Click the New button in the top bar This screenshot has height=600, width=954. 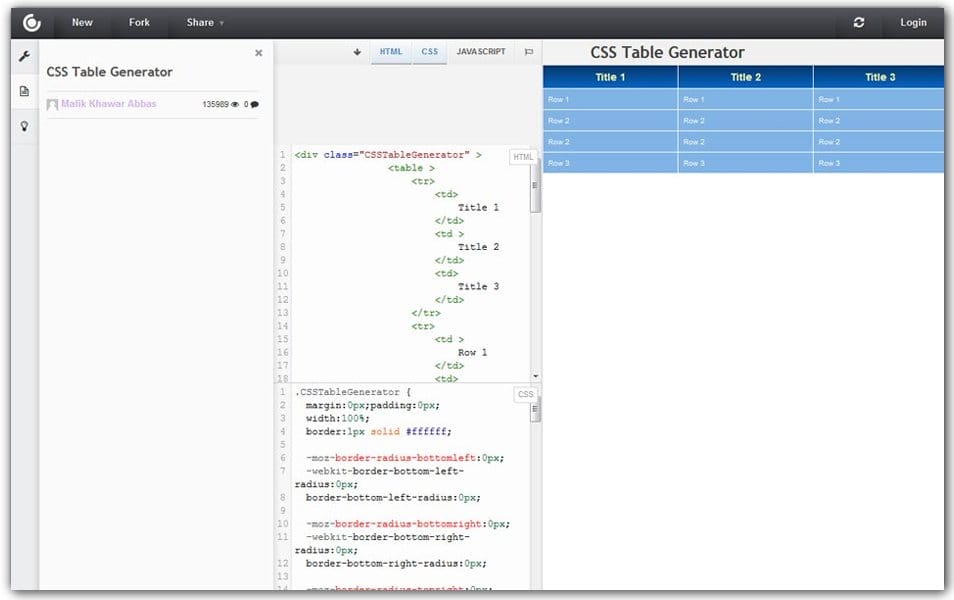(x=82, y=23)
